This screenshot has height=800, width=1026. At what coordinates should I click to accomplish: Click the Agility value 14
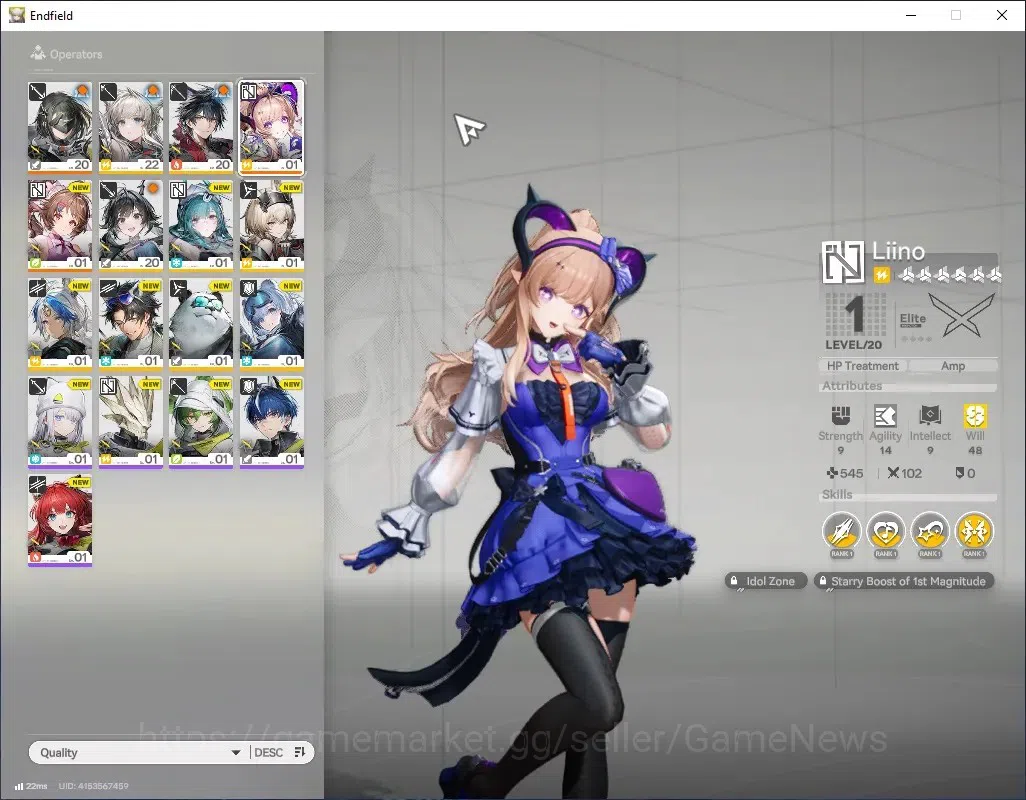click(x=885, y=450)
